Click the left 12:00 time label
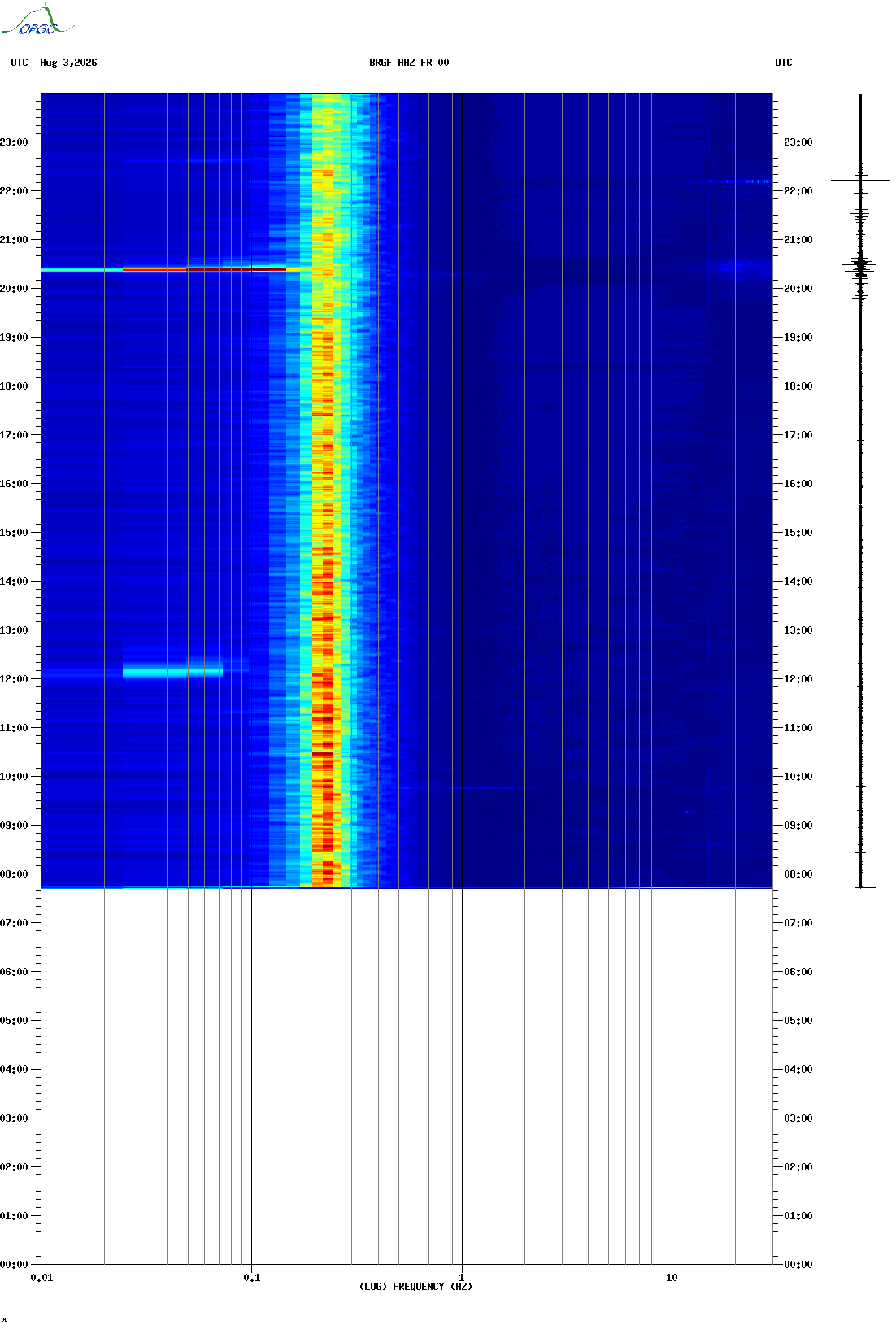Screen dimensions: 896x1329 coord(14,679)
